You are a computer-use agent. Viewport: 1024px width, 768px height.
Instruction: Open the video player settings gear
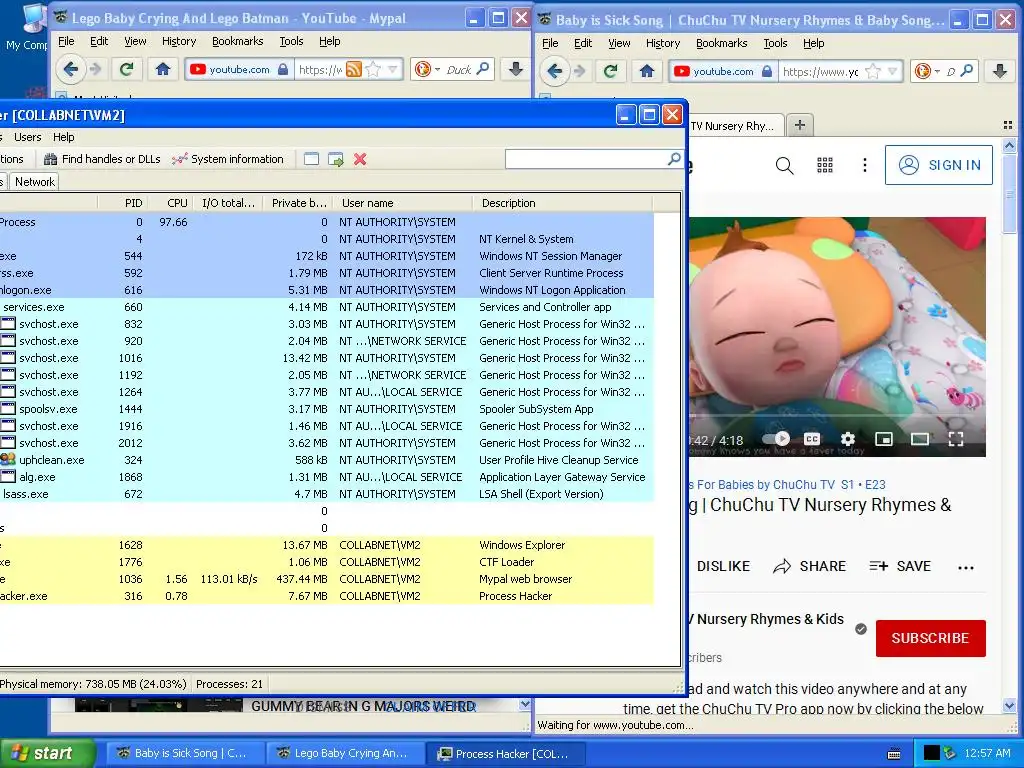pyautogui.click(x=848, y=439)
